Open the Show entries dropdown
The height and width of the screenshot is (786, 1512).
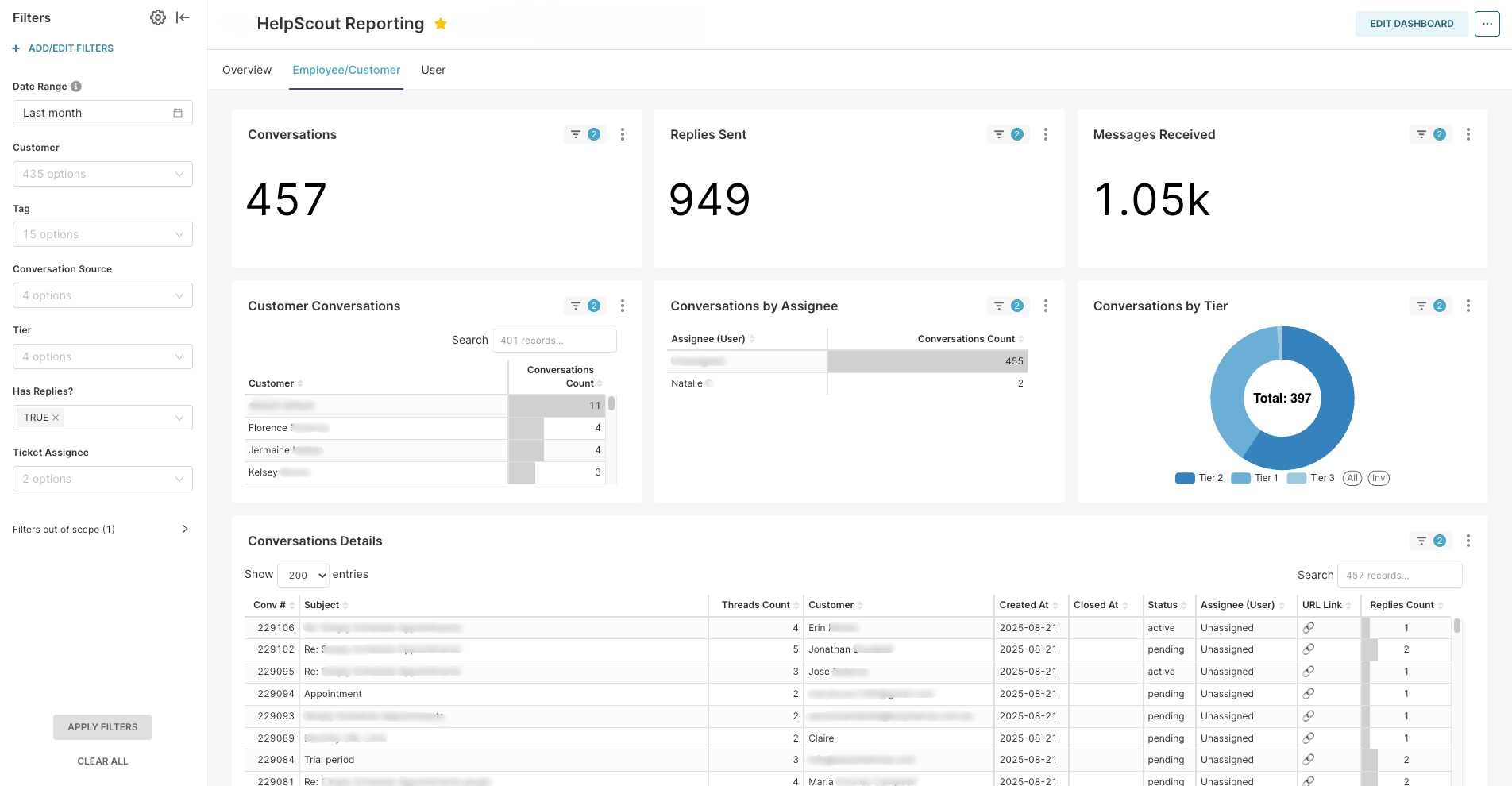[303, 575]
